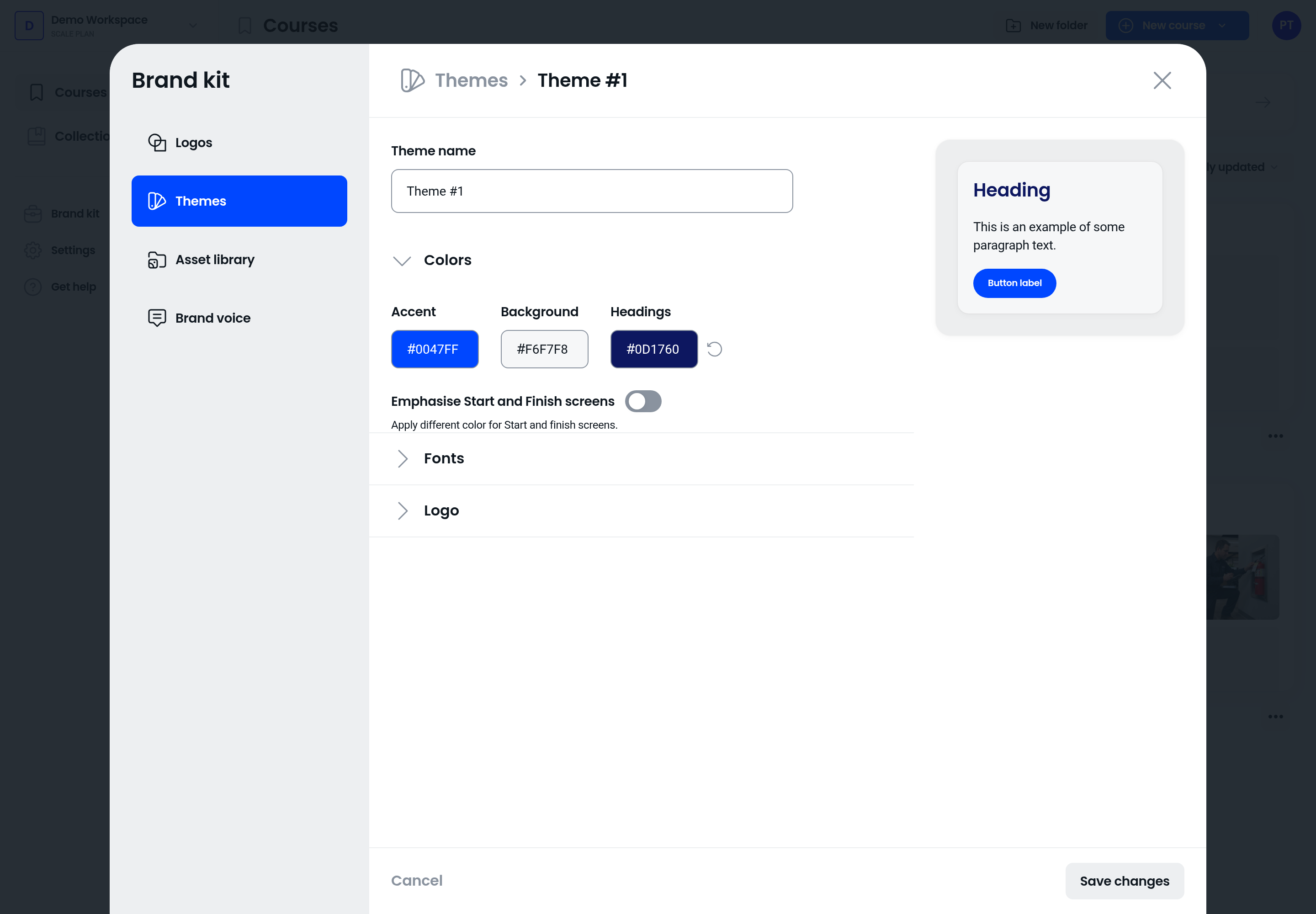This screenshot has height=914, width=1316.
Task: Open the lower three-dots course menu
Action: (1275, 717)
